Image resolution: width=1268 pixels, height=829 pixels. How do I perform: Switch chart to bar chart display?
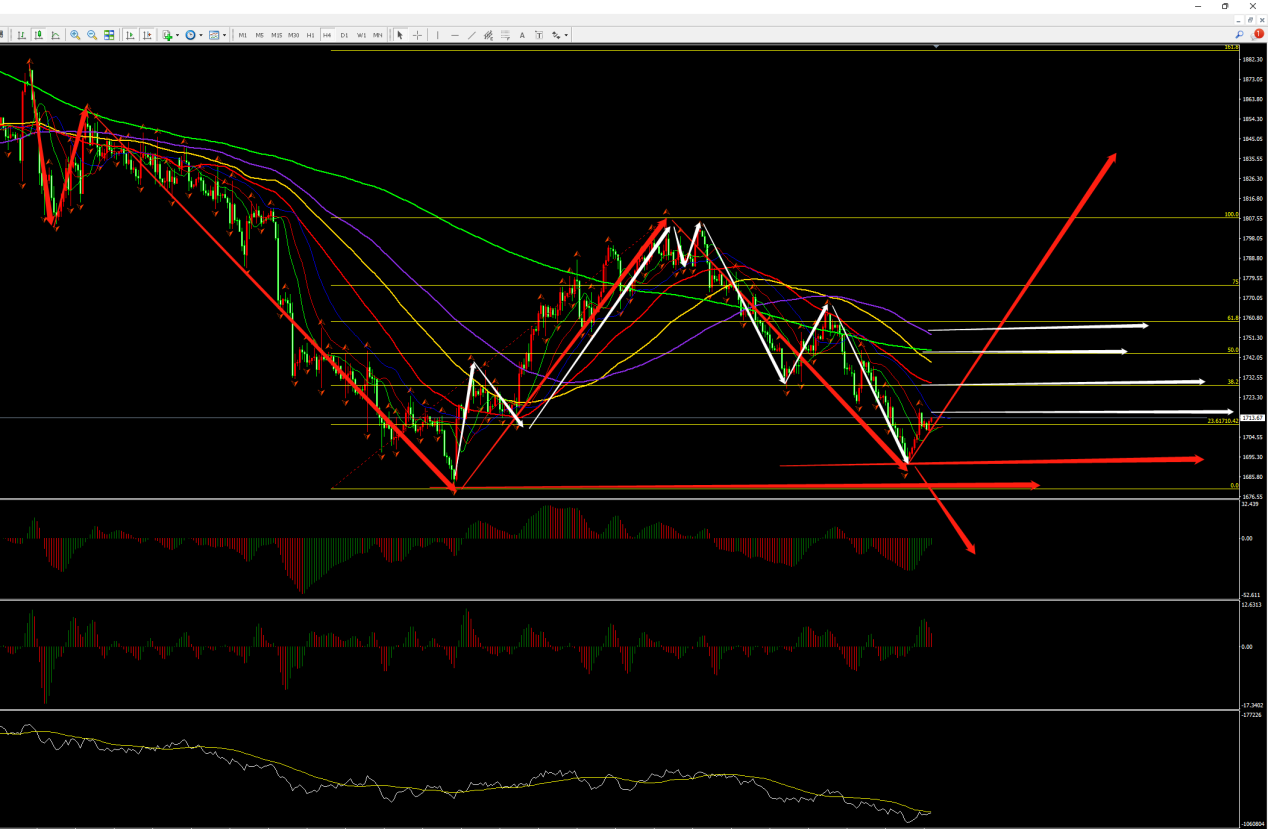21,35
